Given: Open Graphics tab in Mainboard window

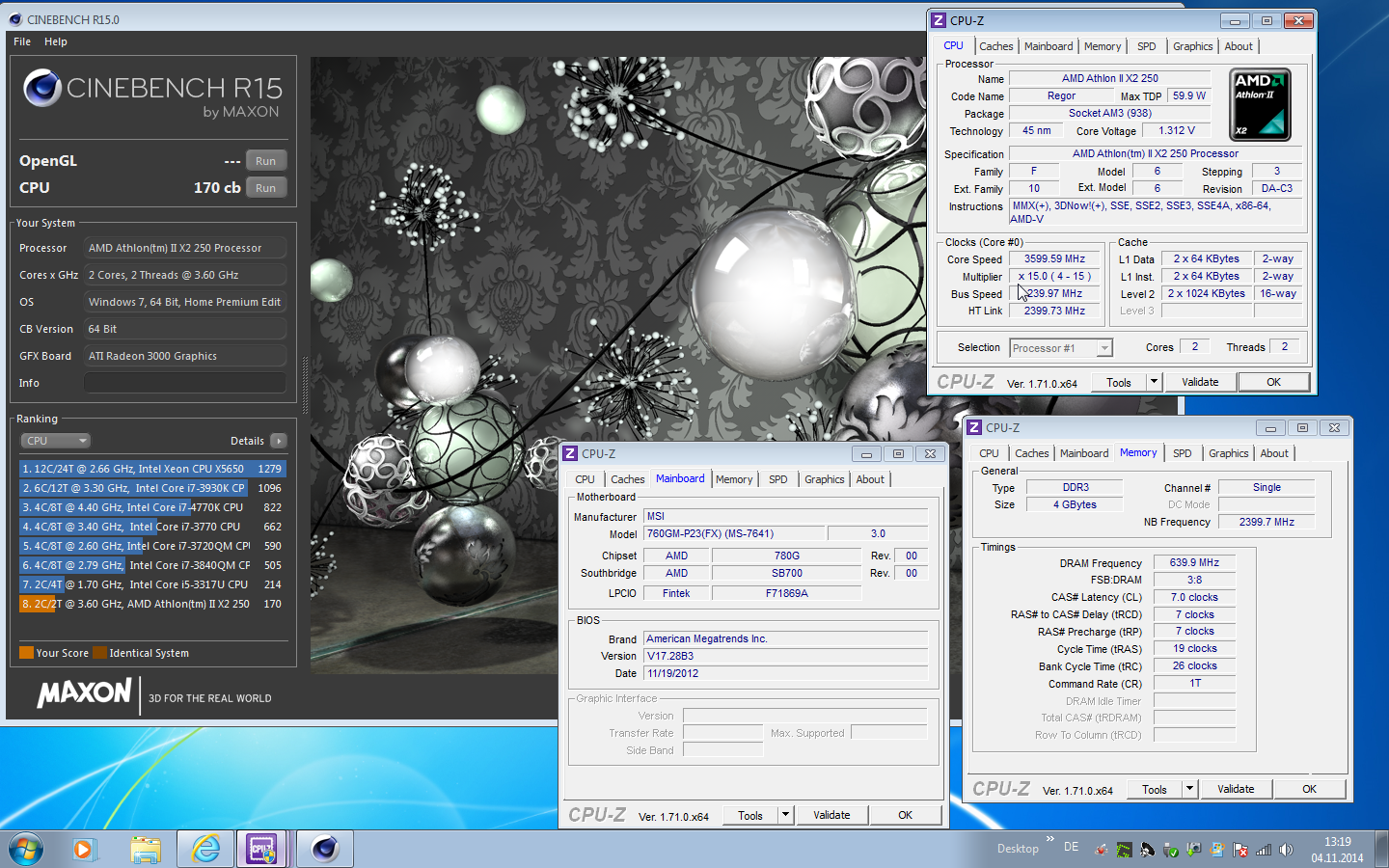Looking at the screenshot, I should pos(825,479).
